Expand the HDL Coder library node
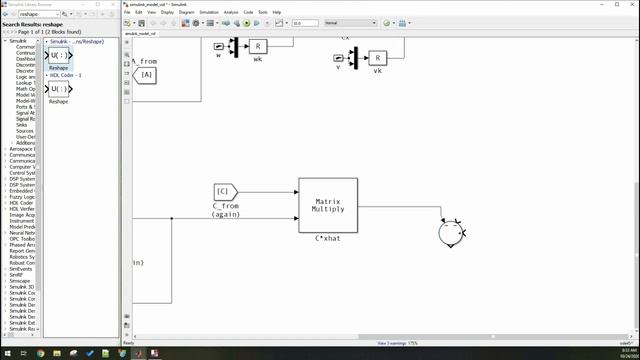The width and height of the screenshot is (640, 360). click(5, 203)
